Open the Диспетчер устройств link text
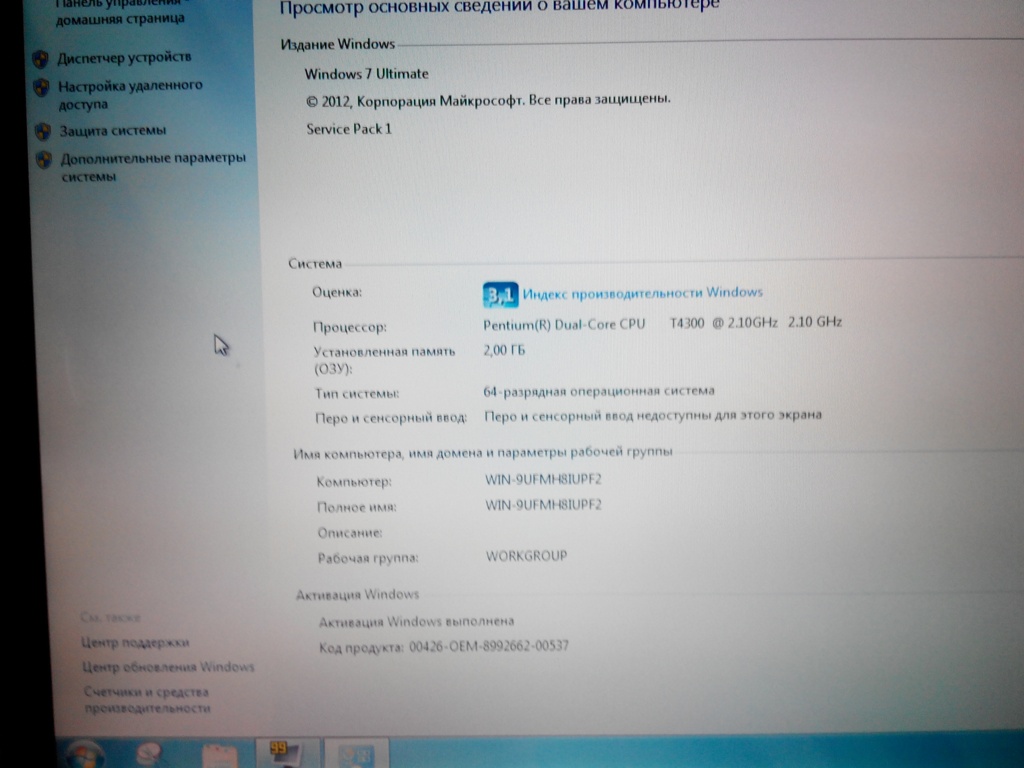Image resolution: width=1024 pixels, height=768 pixels. [x=125, y=58]
